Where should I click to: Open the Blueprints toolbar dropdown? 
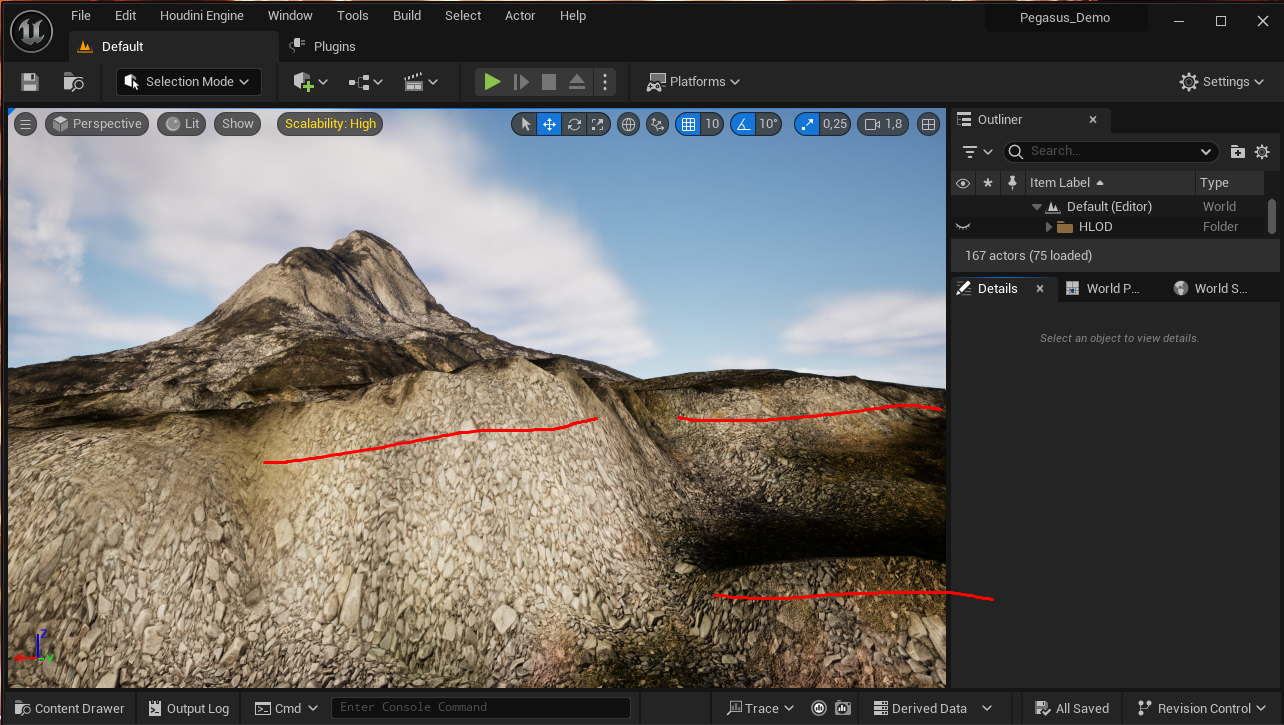[366, 82]
